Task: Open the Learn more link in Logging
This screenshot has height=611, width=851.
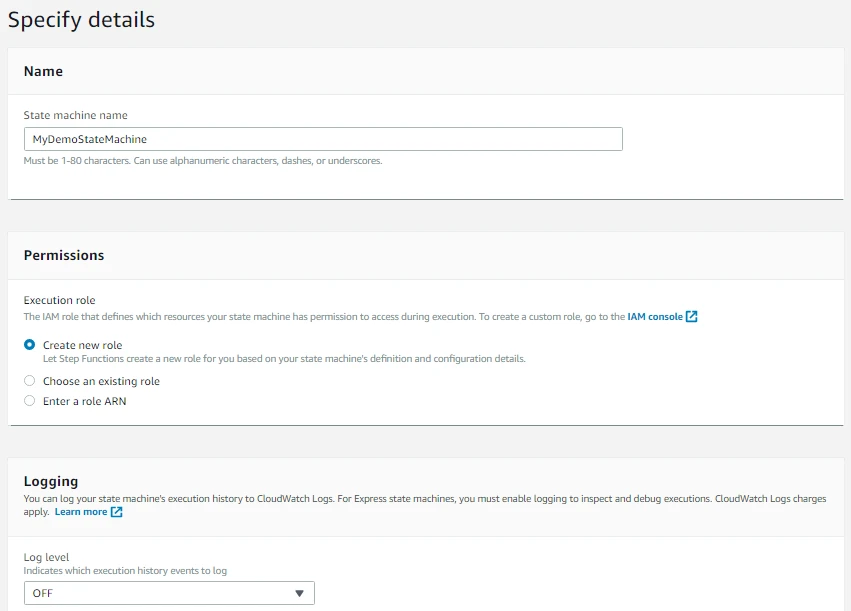Action: click(x=81, y=512)
